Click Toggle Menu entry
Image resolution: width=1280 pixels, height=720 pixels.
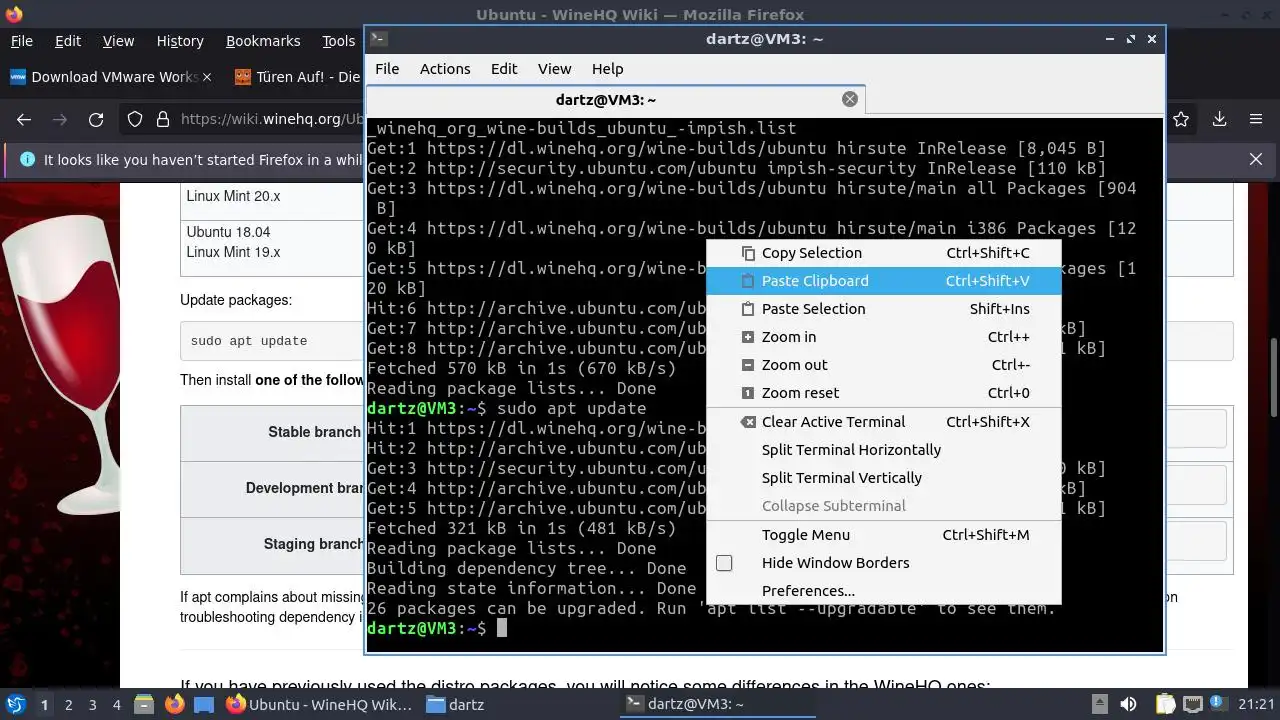(x=884, y=535)
